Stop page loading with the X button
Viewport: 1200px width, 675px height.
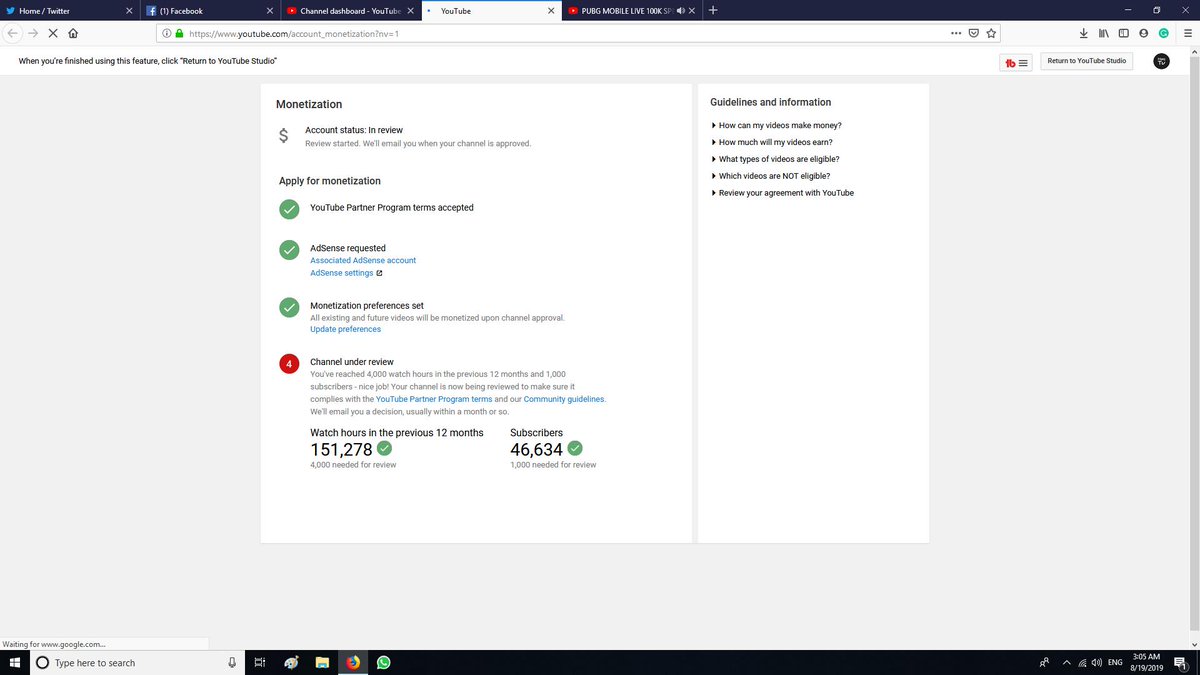tap(52, 32)
